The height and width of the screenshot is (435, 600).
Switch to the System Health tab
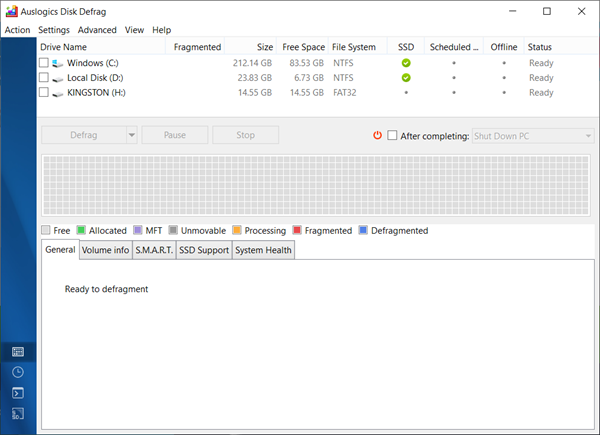[x=263, y=250]
